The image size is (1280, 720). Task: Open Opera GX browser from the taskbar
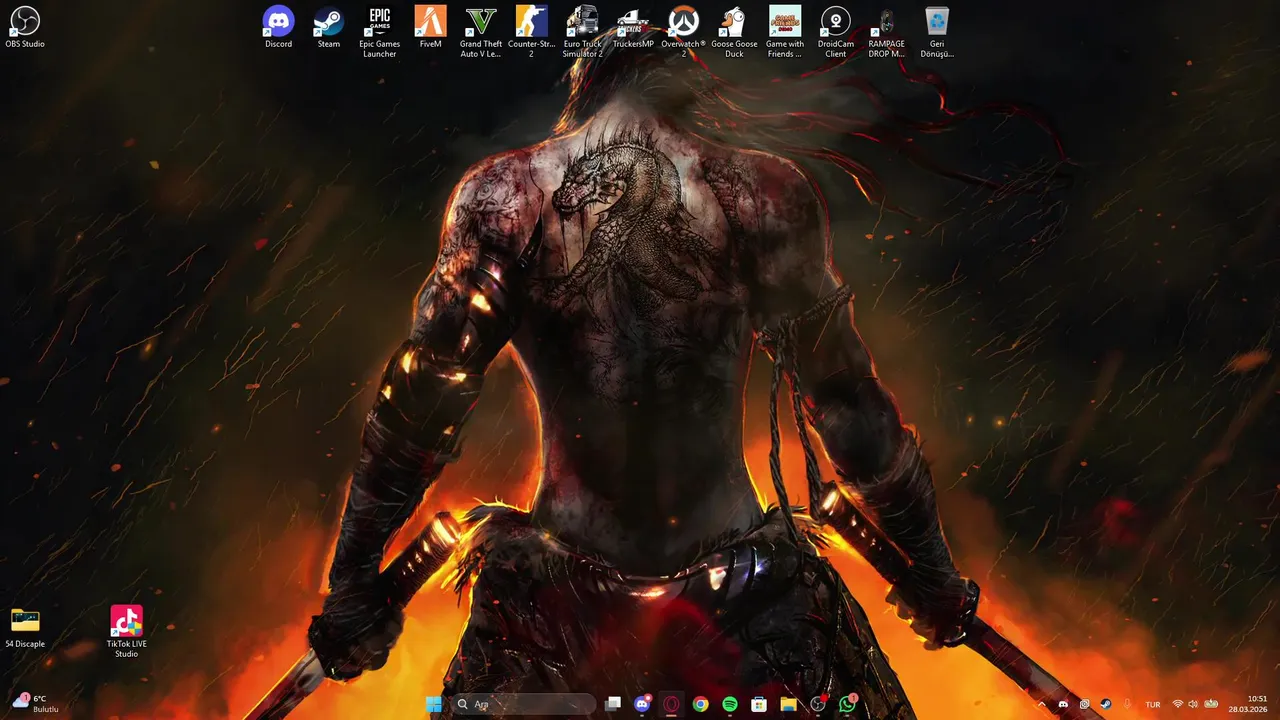(671, 704)
